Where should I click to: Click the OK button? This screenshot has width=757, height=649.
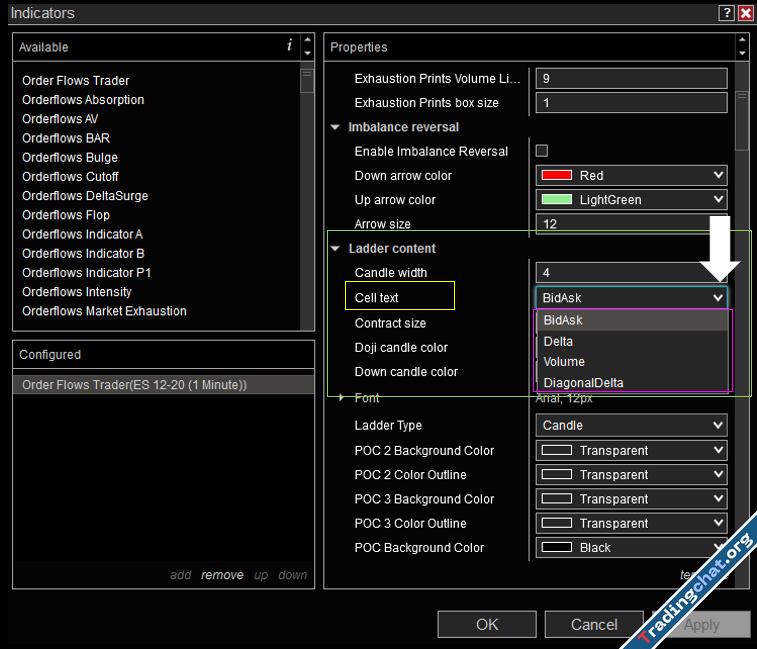point(487,624)
